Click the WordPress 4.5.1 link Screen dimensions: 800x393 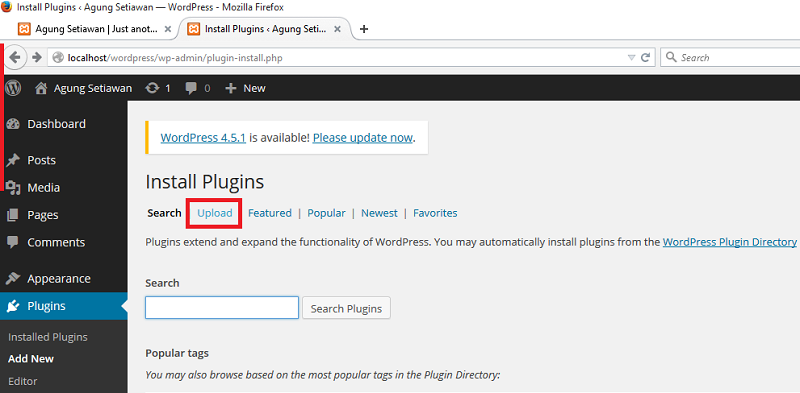coord(203,138)
